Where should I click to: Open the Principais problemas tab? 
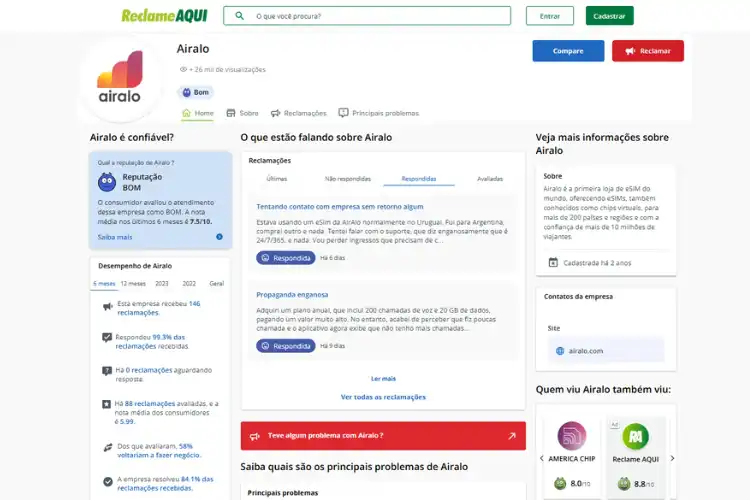coord(378,113)
